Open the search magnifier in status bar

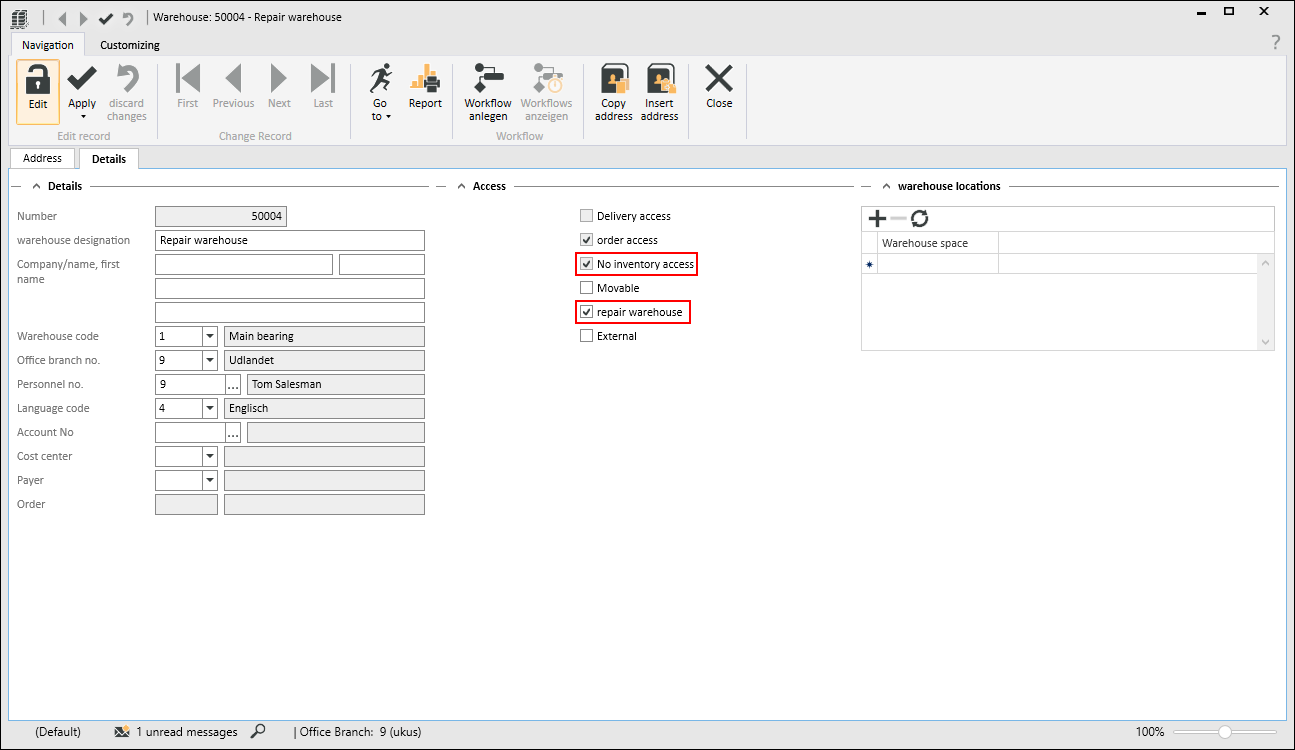tap(258, 732)
